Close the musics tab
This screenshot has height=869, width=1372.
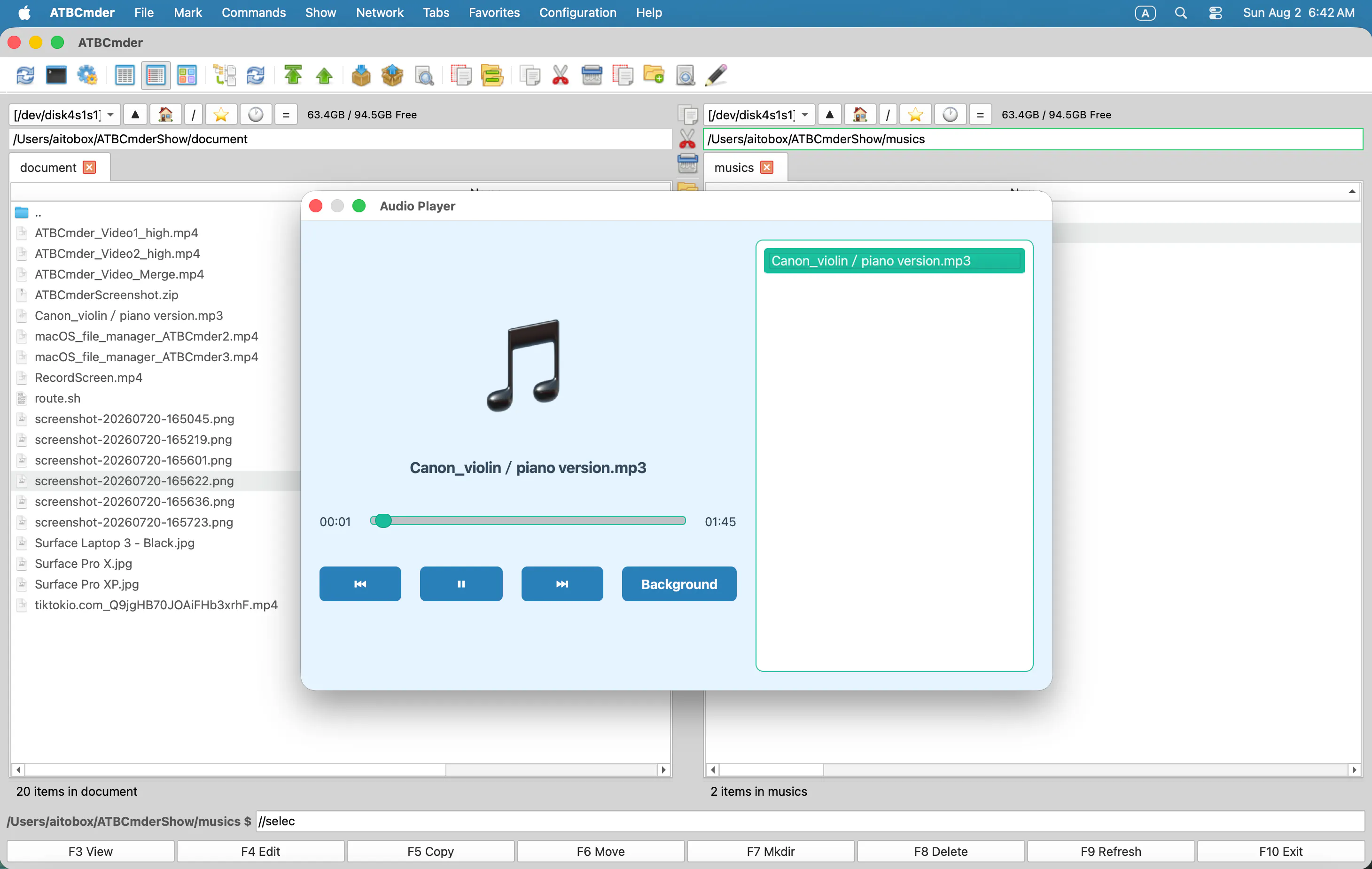click(767, 167)
